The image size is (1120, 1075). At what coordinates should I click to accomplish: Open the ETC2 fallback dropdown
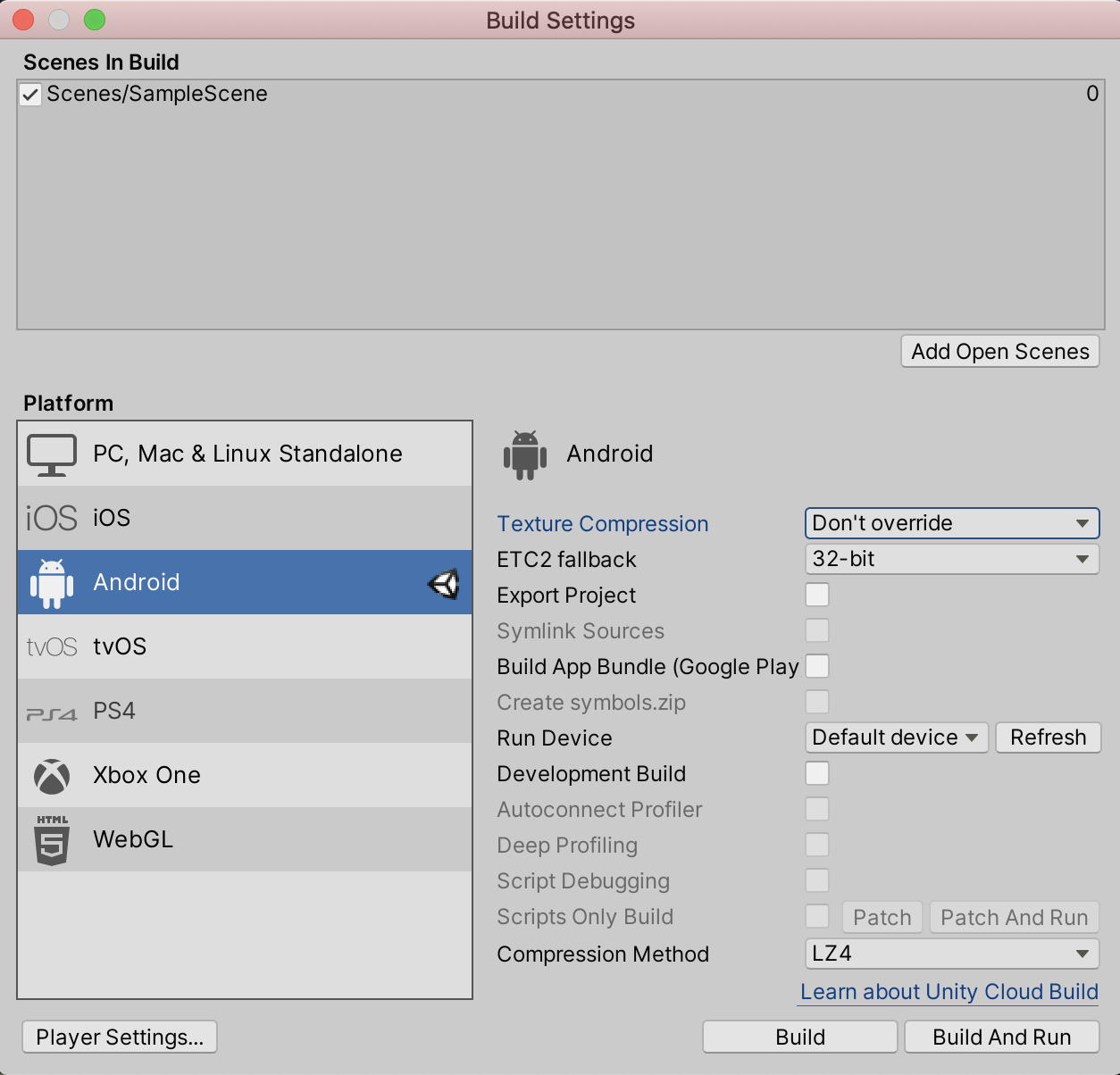[x=952, y=559]
